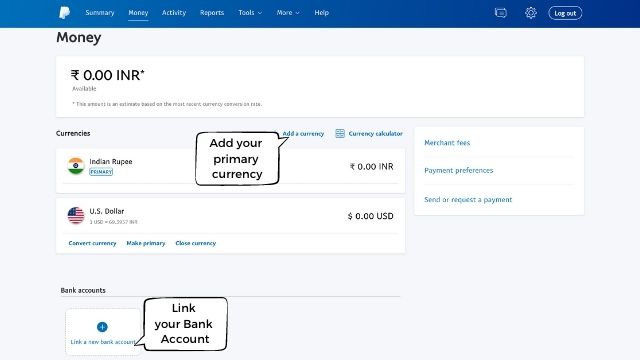Image resolution: width=640 pixels, height=360 pixels.
Task: Click the PayPal logo icon
Action: click(64, 13)
